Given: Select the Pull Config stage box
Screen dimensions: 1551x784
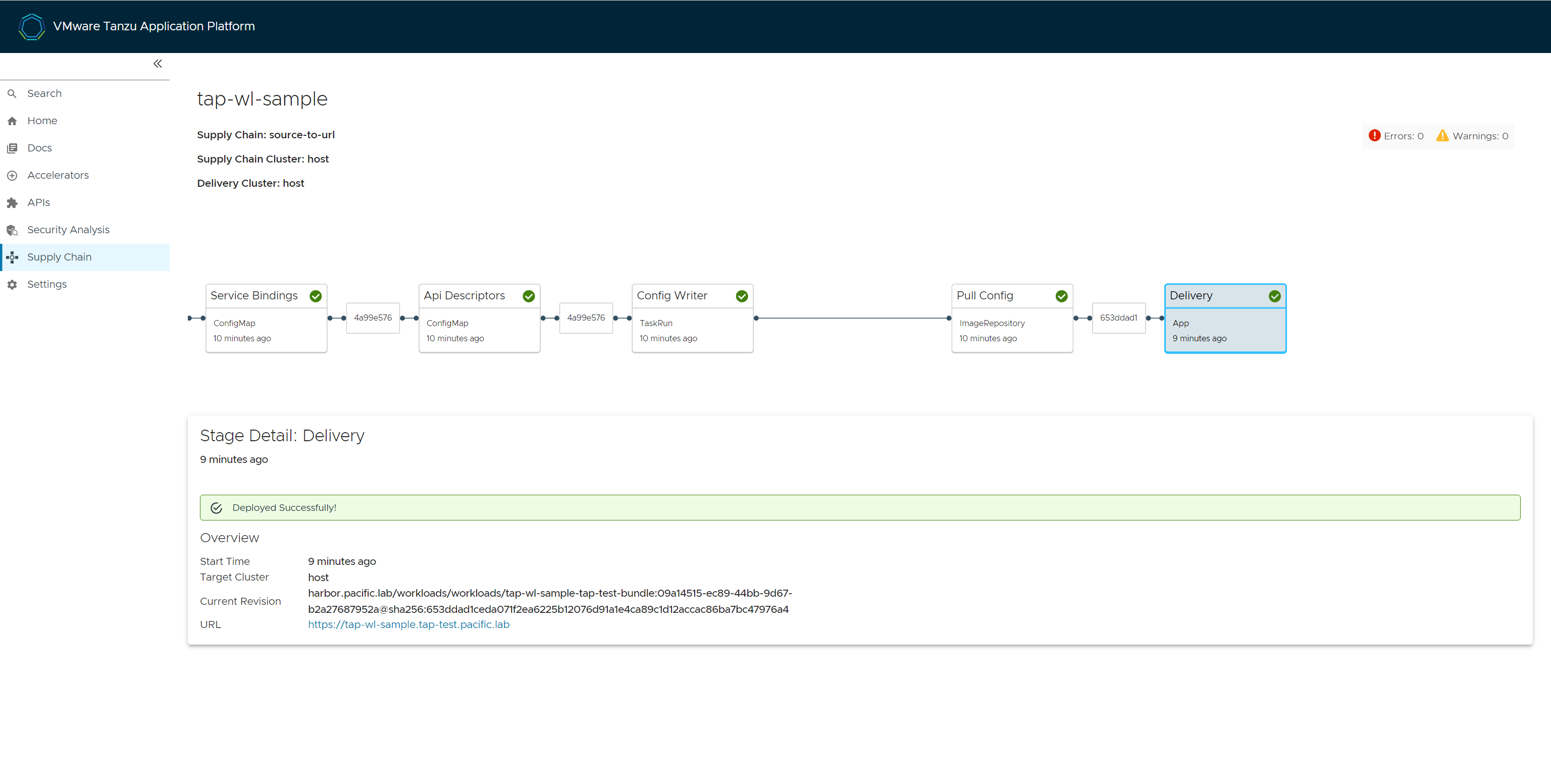Looking at the screenshot, I should (x=1012, y=318).
